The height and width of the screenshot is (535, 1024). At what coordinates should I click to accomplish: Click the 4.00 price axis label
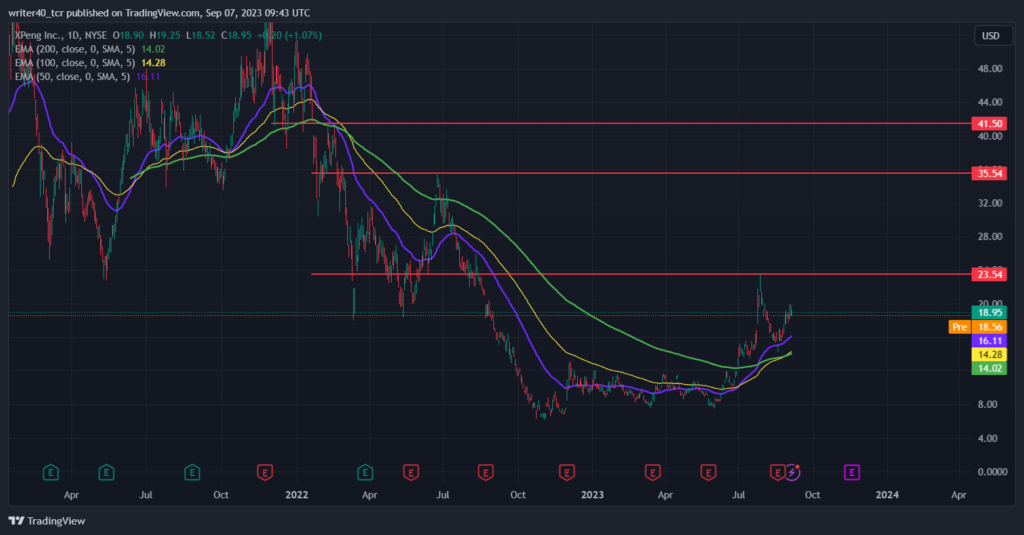coord(987,438)
